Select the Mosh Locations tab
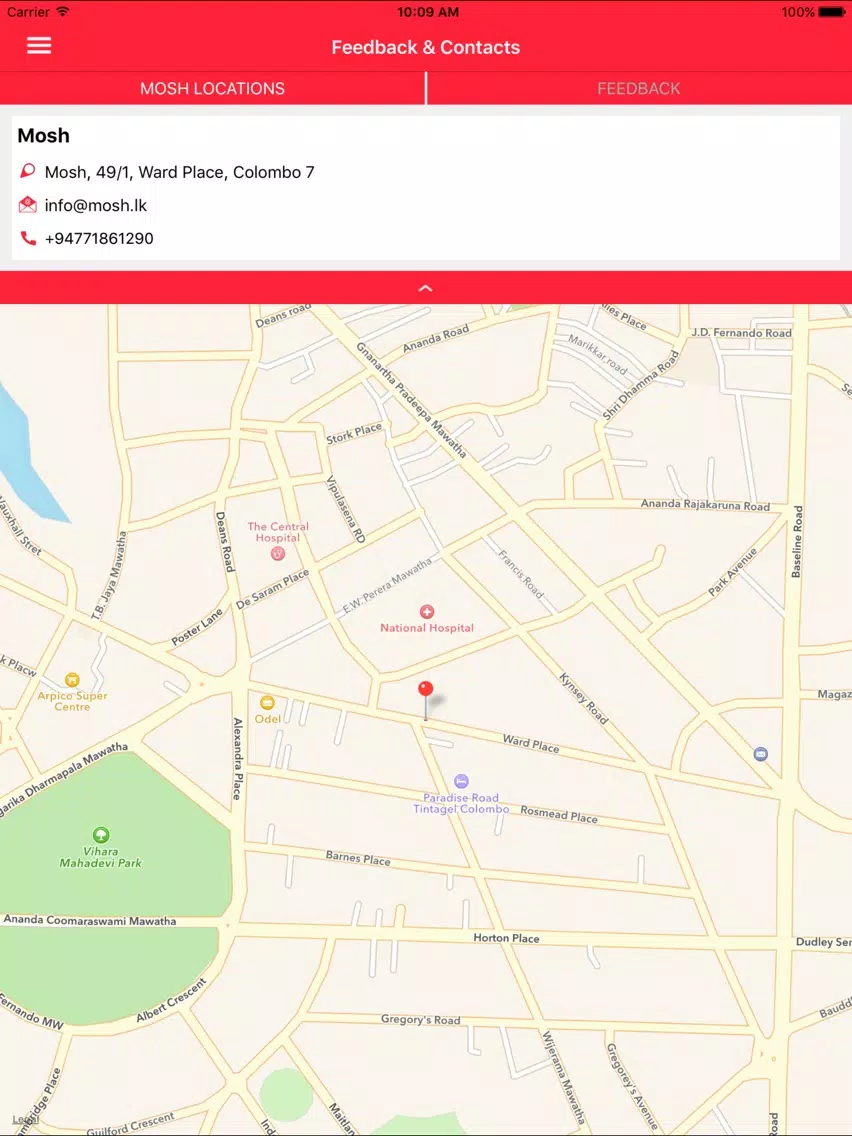Image resolution: width=852 pixels, height=1136 pixels. pos(212,88)
